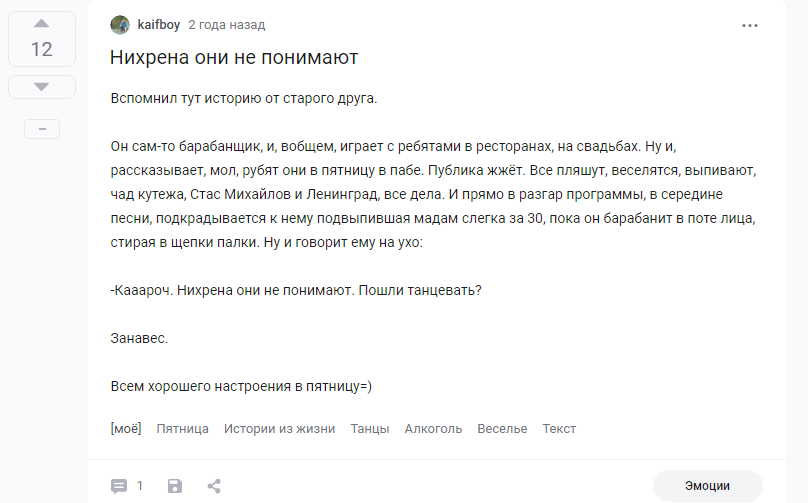The height and width of the screenshot is (503, 808).
Task: Go to the "Алкоголь" tag
Action: pyautogui.click(x=433, y=428)
